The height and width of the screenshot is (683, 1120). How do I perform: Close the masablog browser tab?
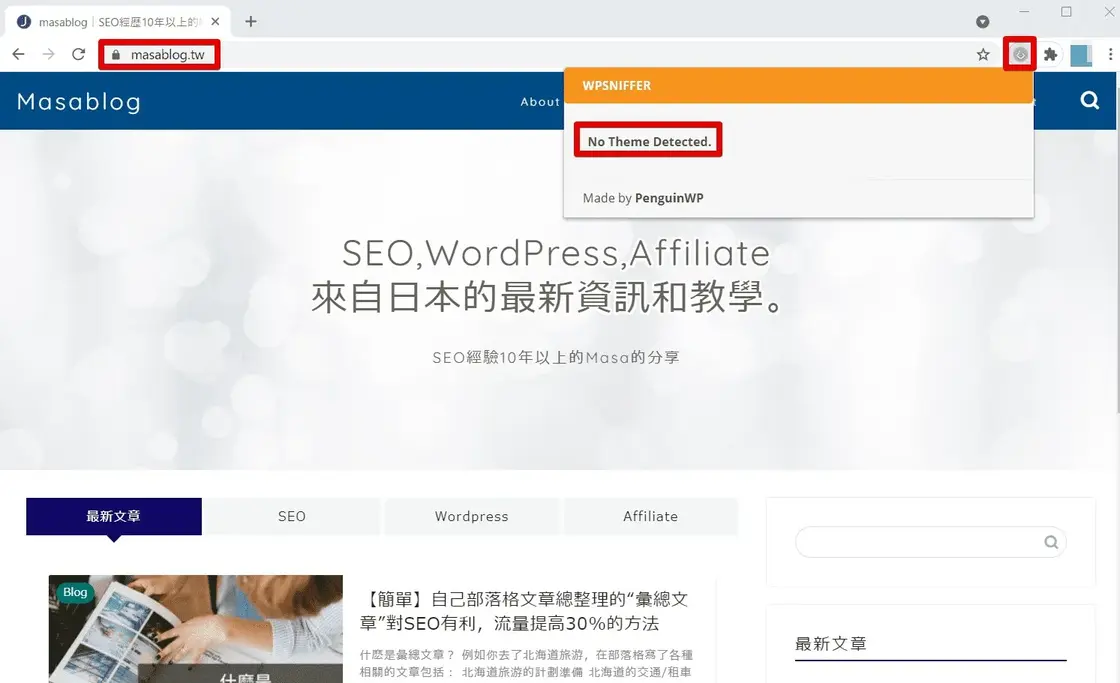click(215, 21)
